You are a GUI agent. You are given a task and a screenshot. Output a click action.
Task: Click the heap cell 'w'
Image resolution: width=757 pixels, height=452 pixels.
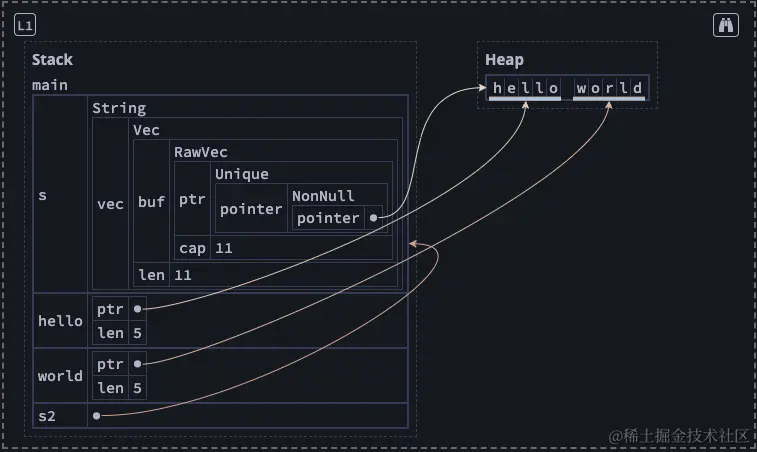(581, 88)
